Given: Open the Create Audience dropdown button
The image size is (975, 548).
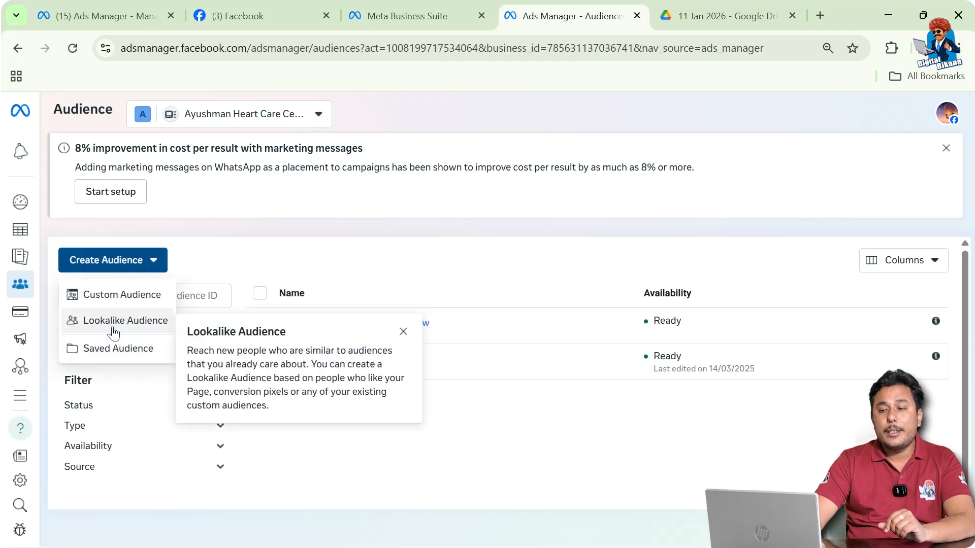Looking at the screenshot, I should 113,260.
